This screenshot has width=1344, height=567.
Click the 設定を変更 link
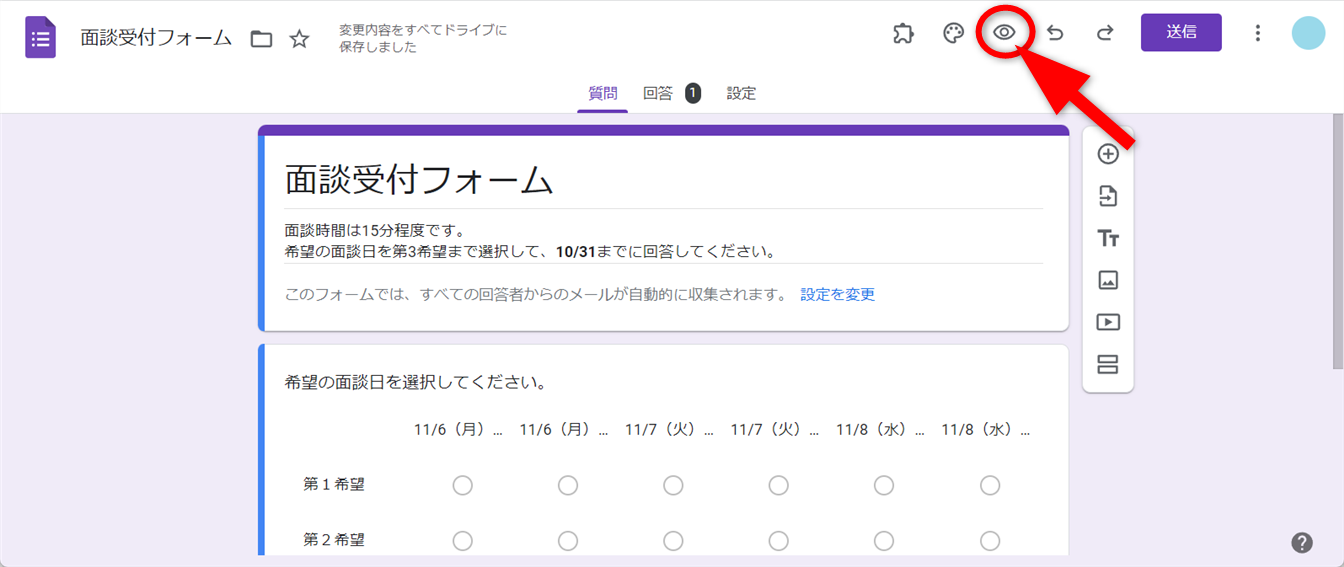pos(837,294)
